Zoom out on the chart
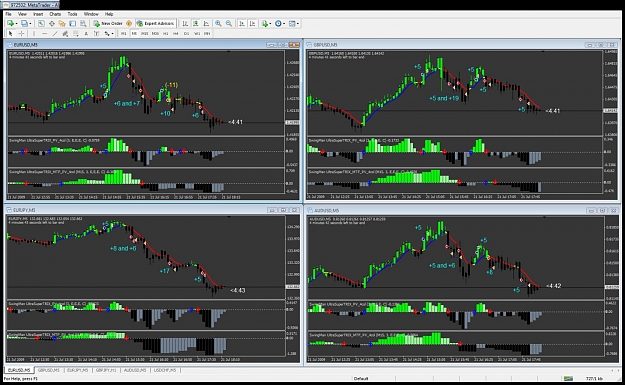This screenshot has width=625, height=385. tap(228, 24)
